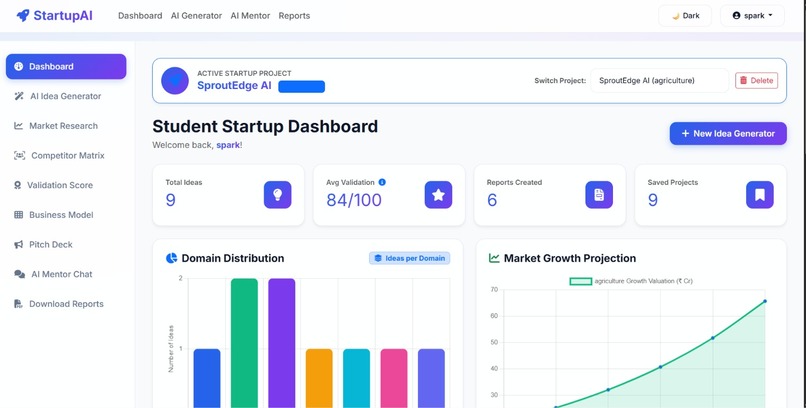This screenshot has height=408, width=806.
Task: Click the StartupAI rocket logo icon
Action: (x=23, y=15)
